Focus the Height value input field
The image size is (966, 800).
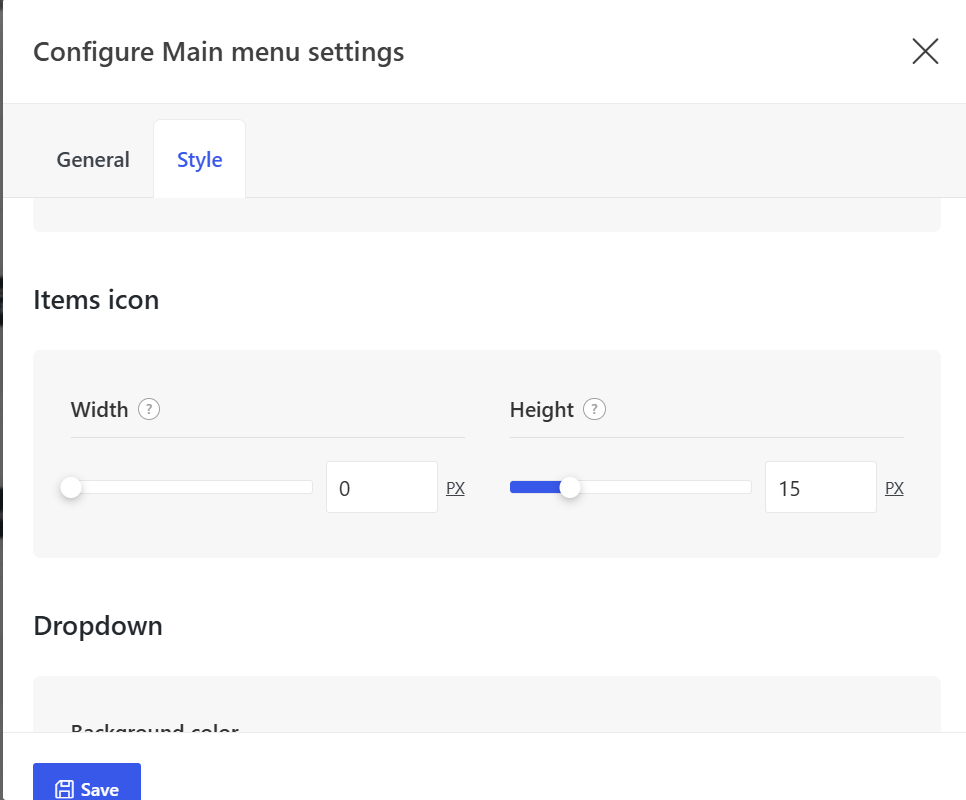[821, 487]
